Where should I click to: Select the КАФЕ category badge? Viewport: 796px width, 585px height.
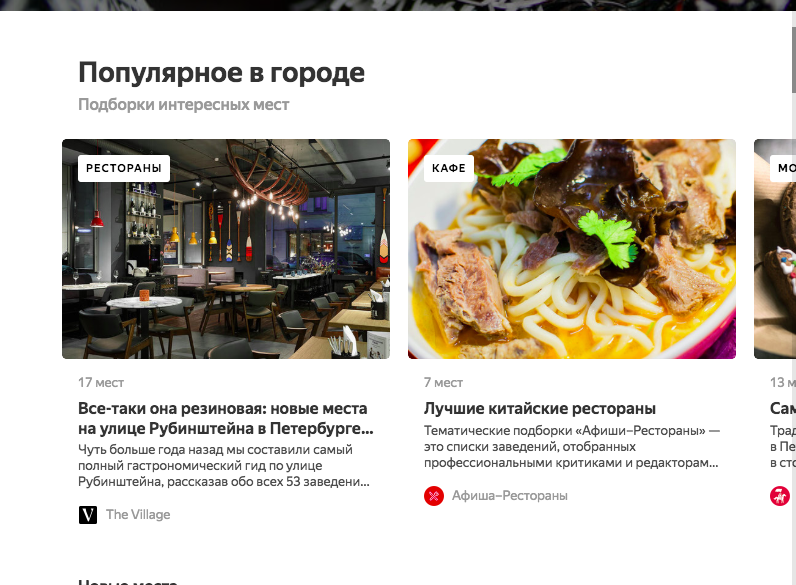tap(449, 168)
